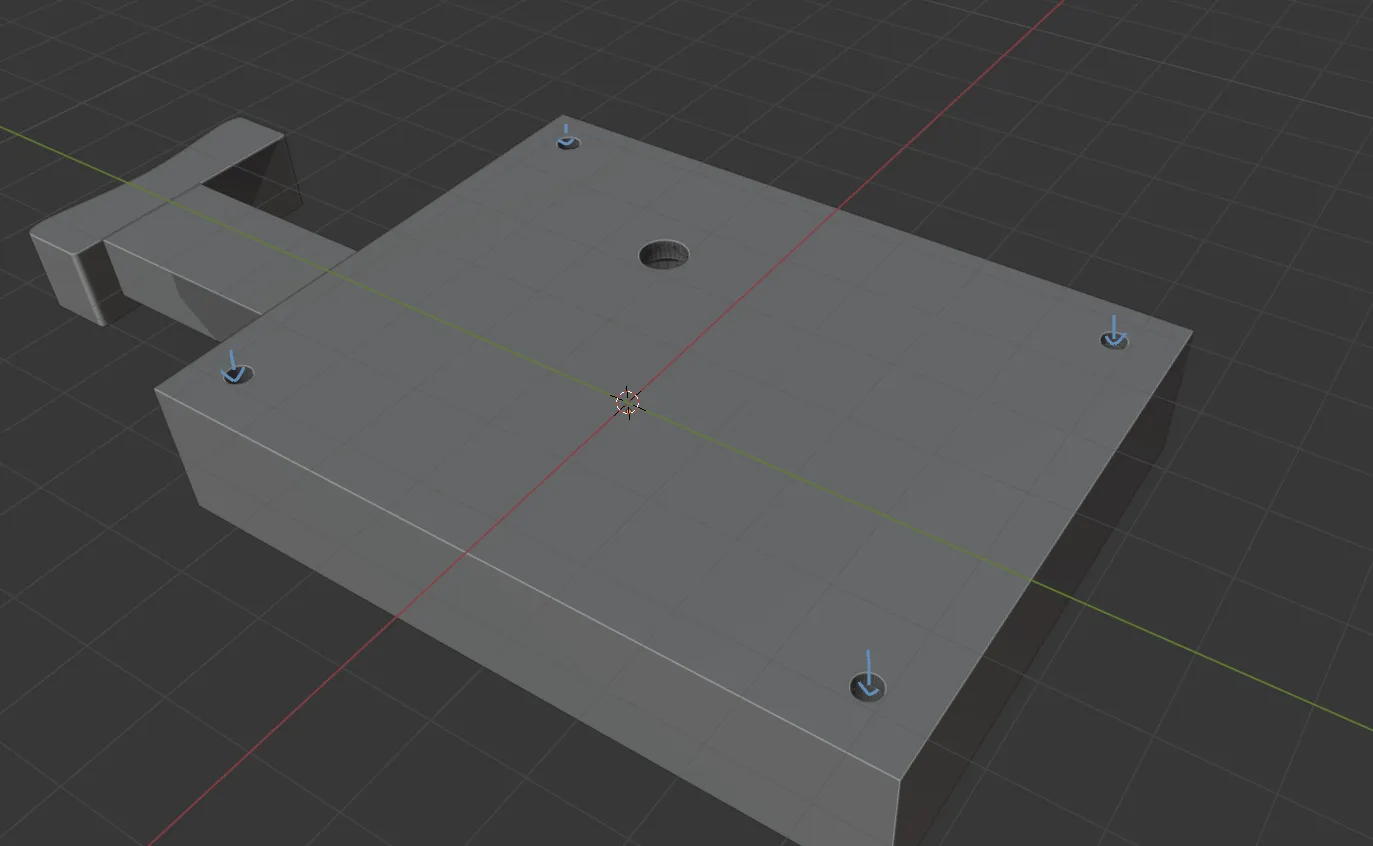Select the large round hole in the plate
The height and width of the screenshot is (846, 1373).
665,254
